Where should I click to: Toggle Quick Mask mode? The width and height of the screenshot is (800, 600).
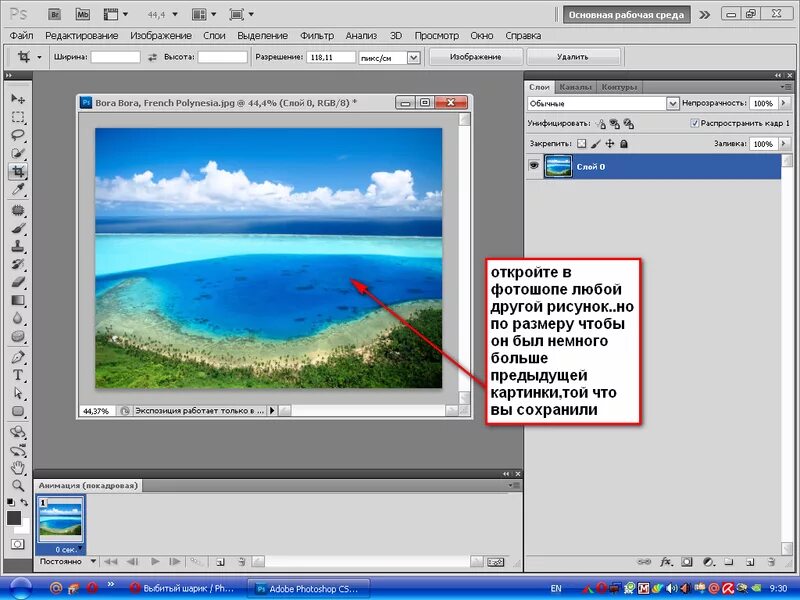17,544
